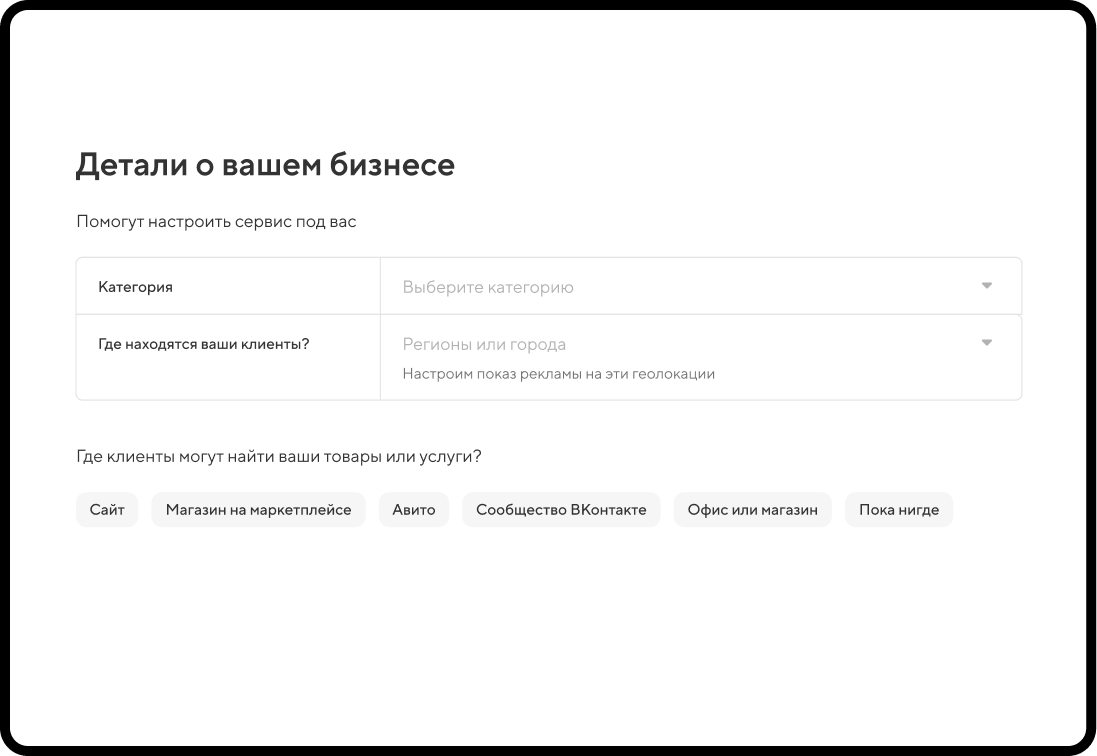The height and width of the screenshot is (756, 1097).
Task: Select Магазин на маркетплейсе option
Action: pyautogui.click(x=258, y=509)
